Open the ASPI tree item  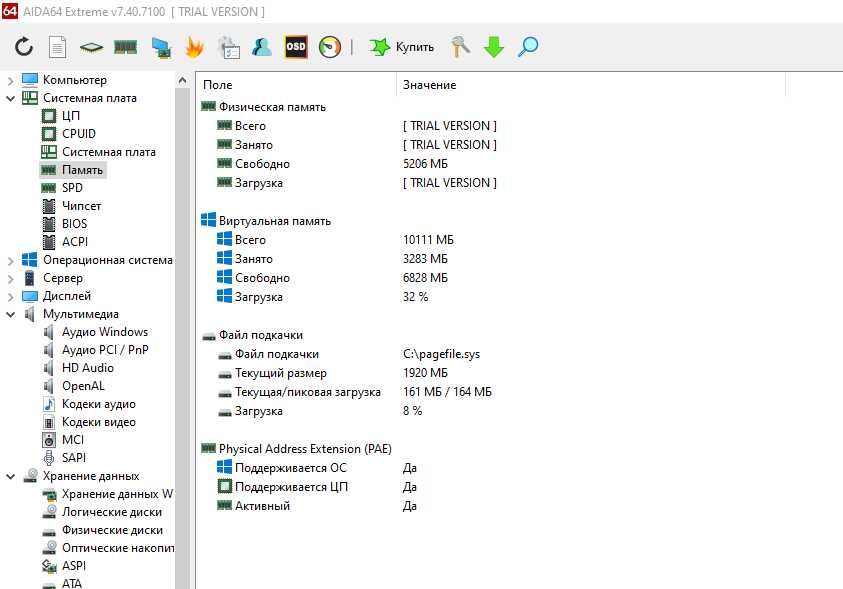tap(74, 566)
